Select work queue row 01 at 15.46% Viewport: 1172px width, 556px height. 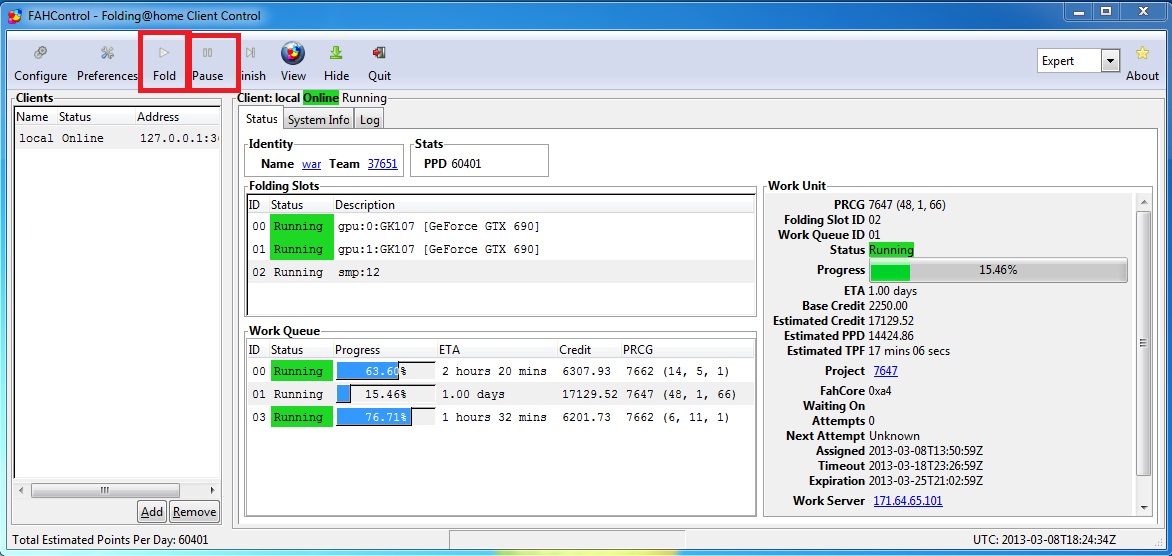click(x=501, y=394)
